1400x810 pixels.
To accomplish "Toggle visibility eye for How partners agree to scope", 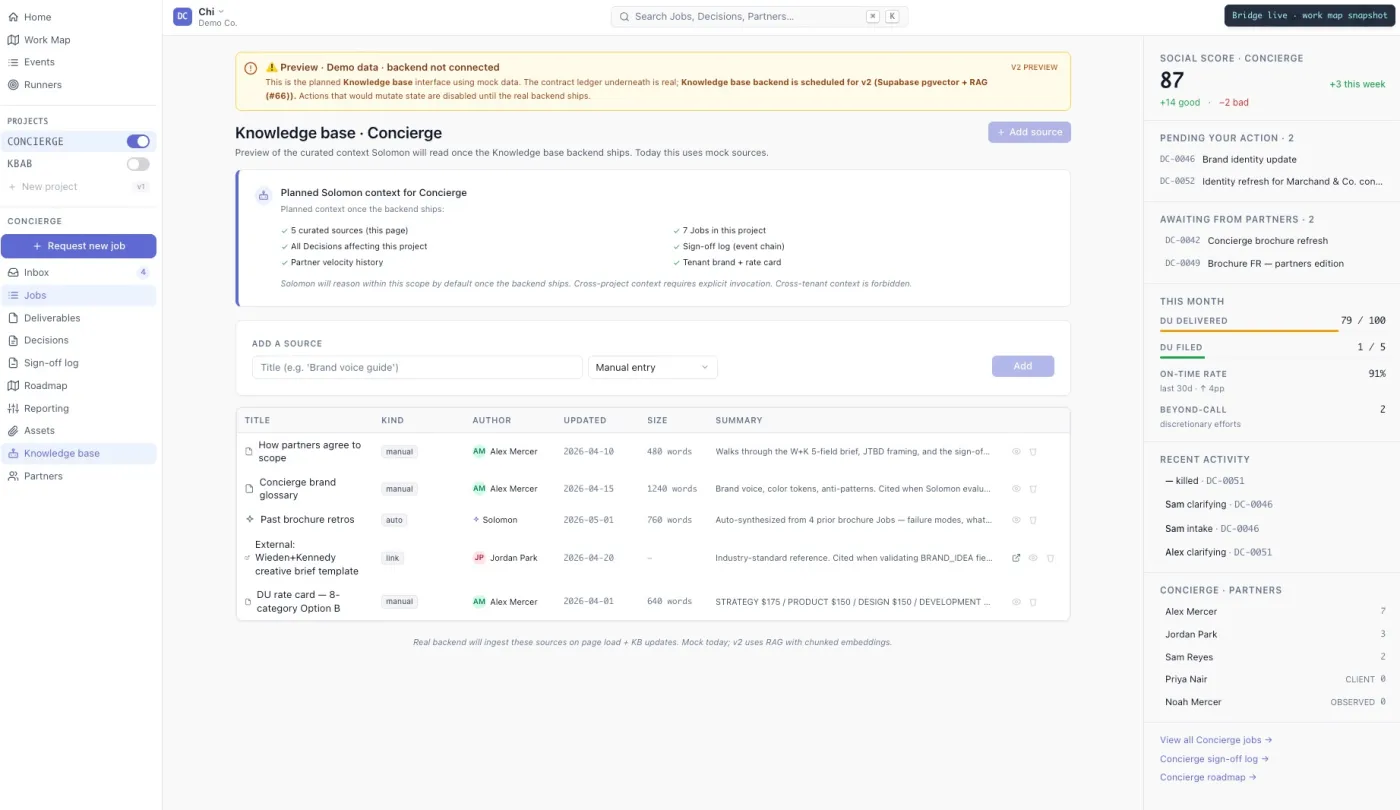I will point(1016,452).
